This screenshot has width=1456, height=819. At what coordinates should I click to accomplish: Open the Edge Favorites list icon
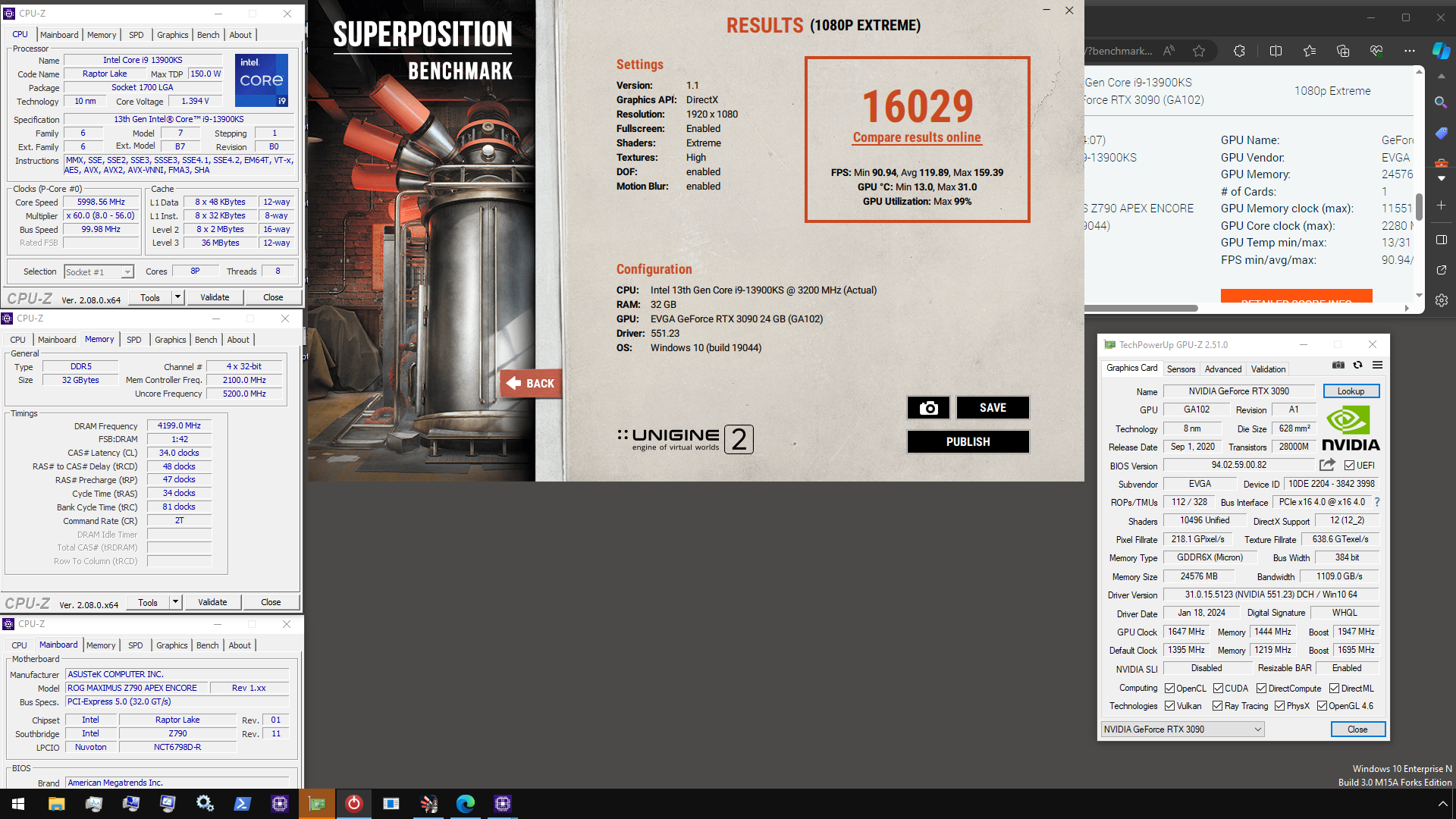click(x=1310, y=51)
